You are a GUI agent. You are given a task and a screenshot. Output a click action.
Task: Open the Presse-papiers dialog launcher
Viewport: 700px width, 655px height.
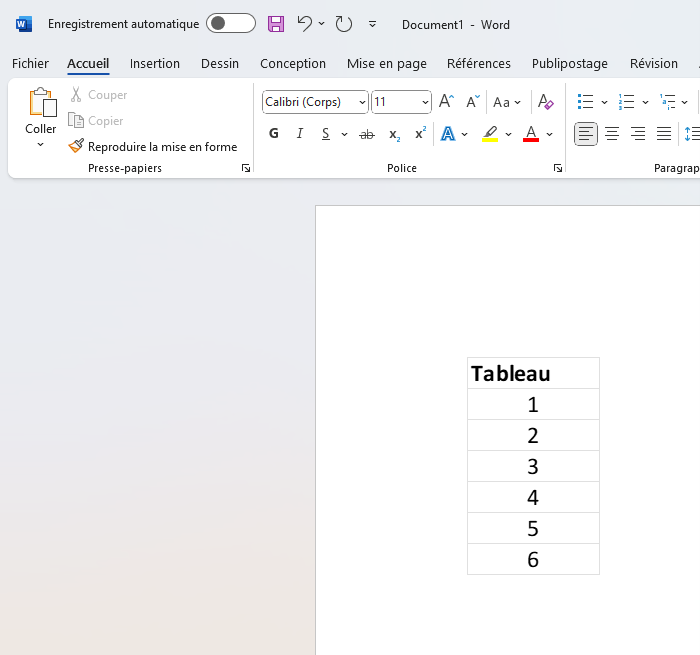[246, 168]
